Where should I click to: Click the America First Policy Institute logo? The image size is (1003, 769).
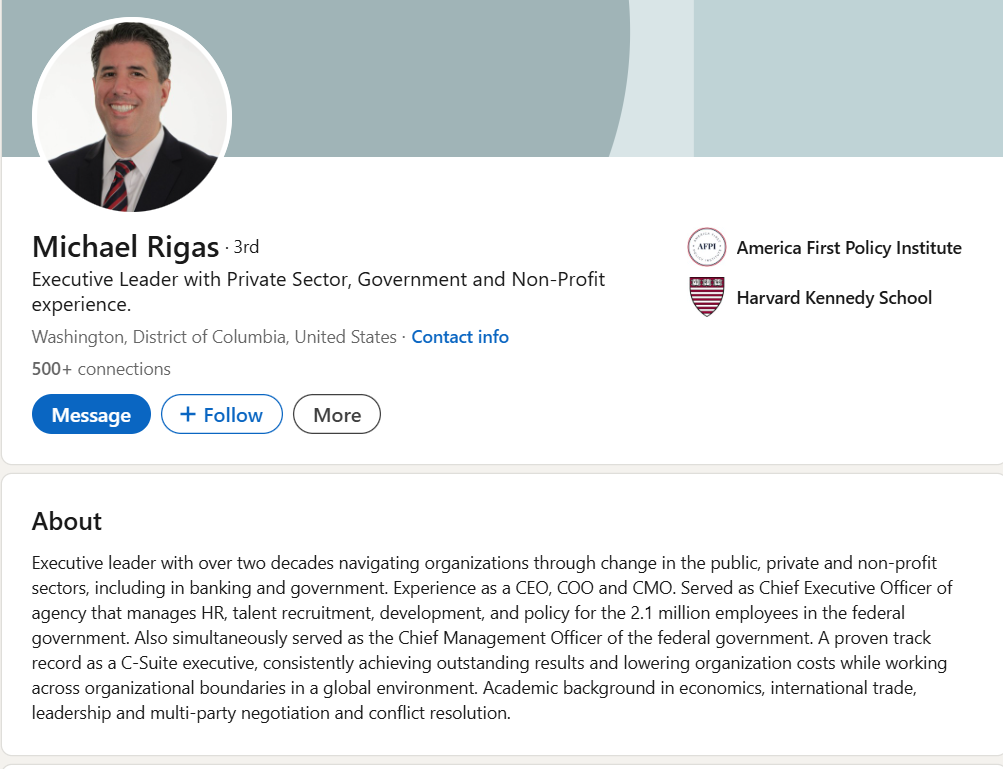click(x=706, y=247)
